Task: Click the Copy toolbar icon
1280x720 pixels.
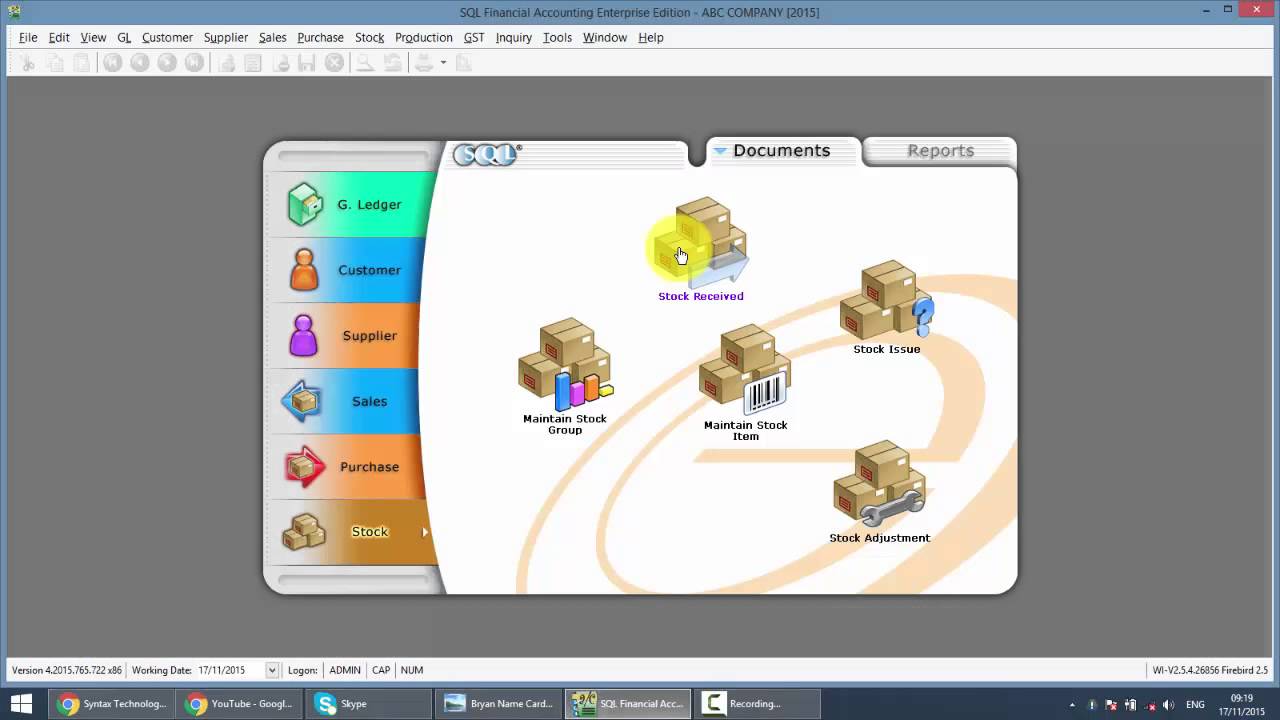Action: click(55, 63)
